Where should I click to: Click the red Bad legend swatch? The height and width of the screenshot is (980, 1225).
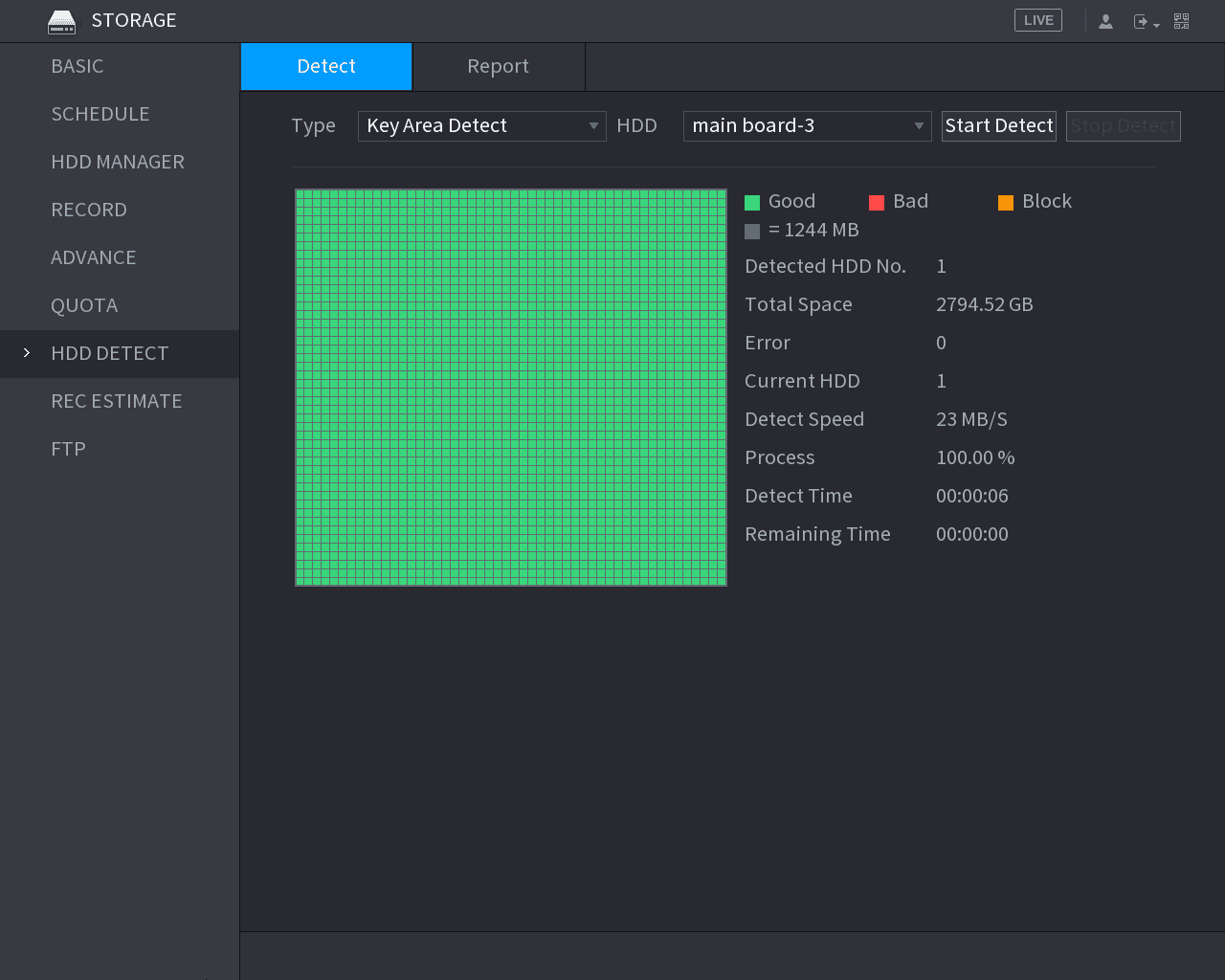click(x=877, y=202)
